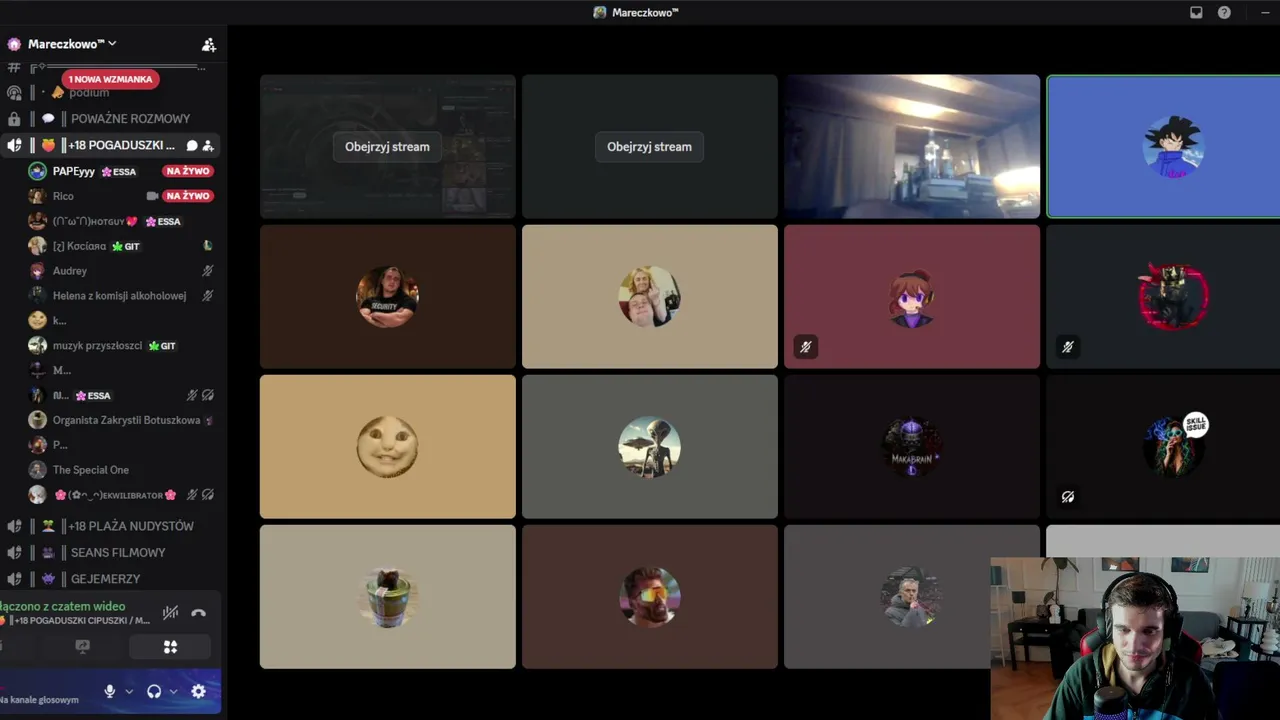Viewport: 1280px width, 720px height.
Task: Click the HOTGUY user row
Action: point(120,221)
